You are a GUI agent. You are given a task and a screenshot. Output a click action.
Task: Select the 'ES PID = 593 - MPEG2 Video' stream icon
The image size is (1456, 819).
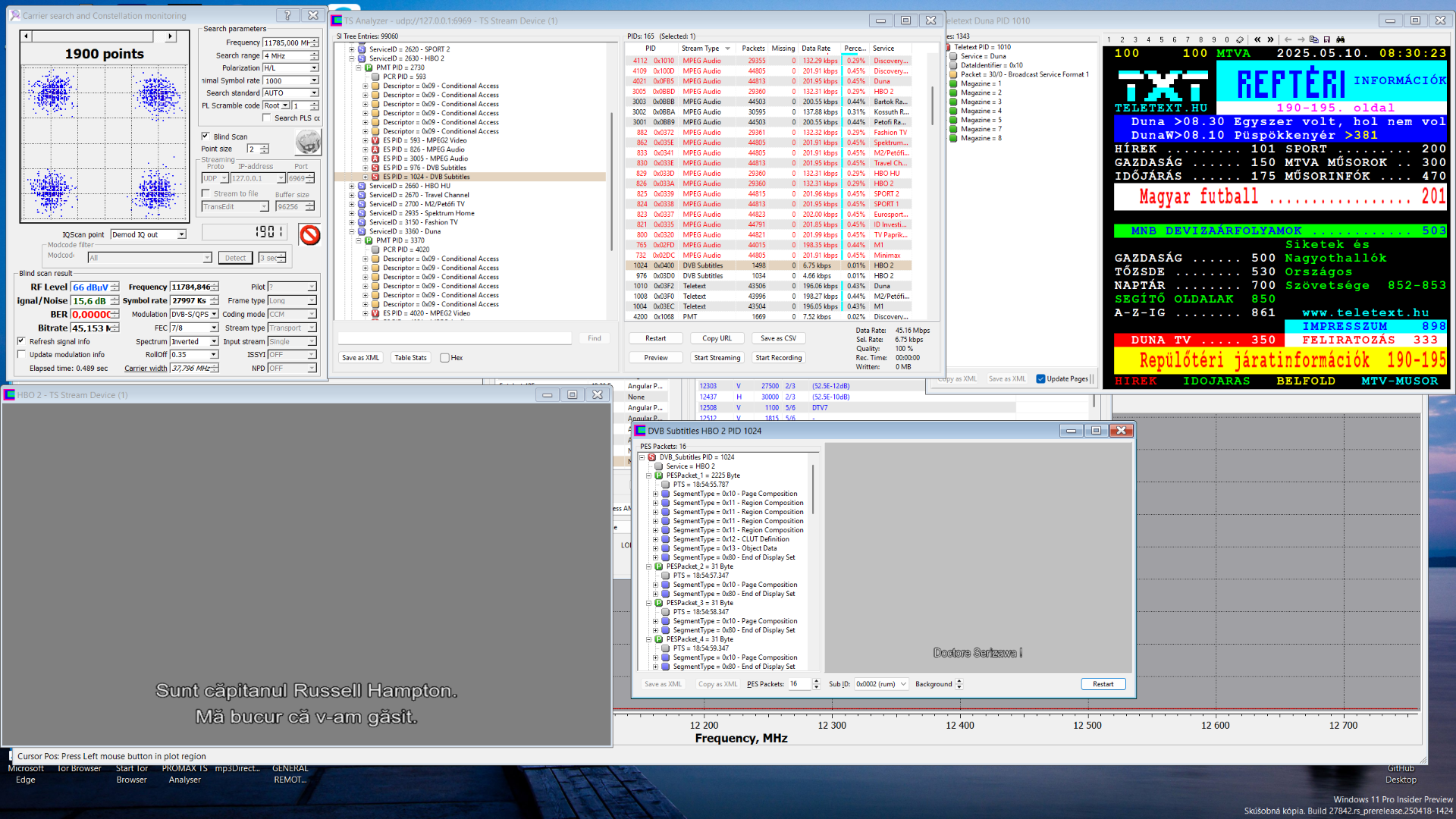(375, 140)
